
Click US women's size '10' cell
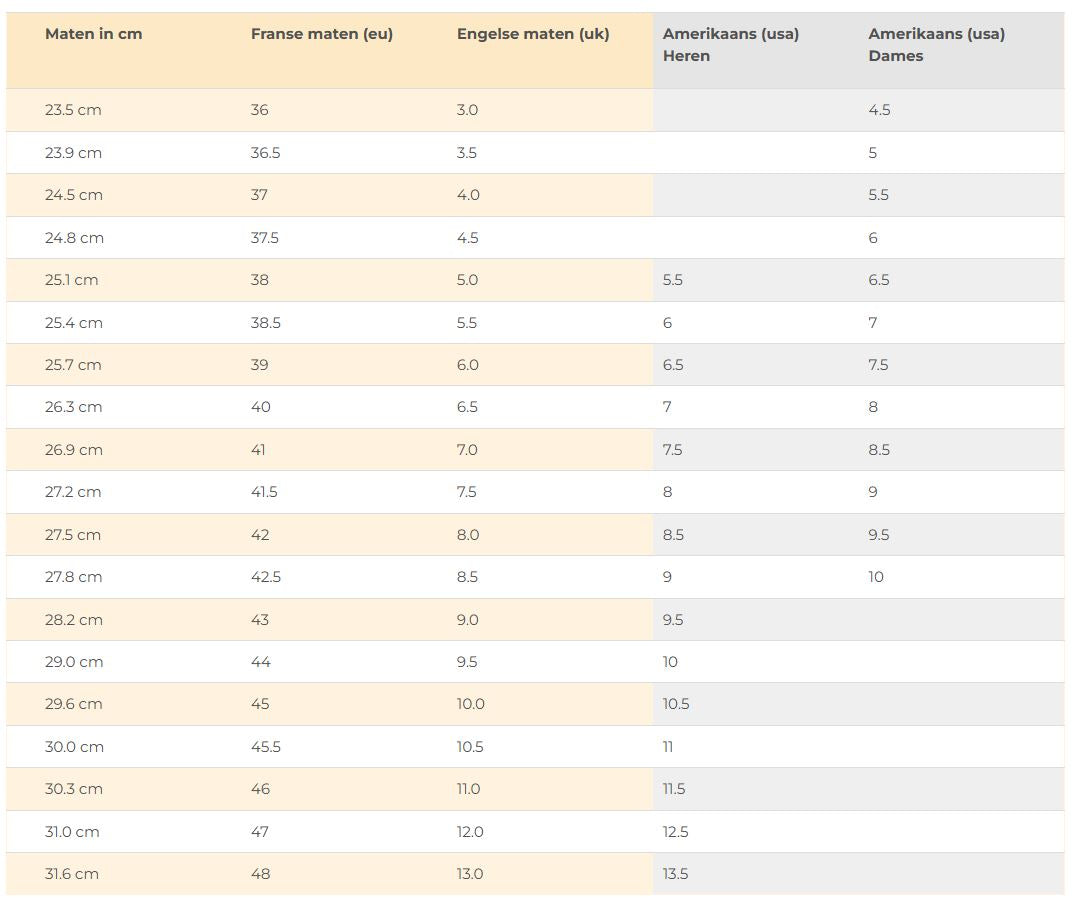(876, 577)
